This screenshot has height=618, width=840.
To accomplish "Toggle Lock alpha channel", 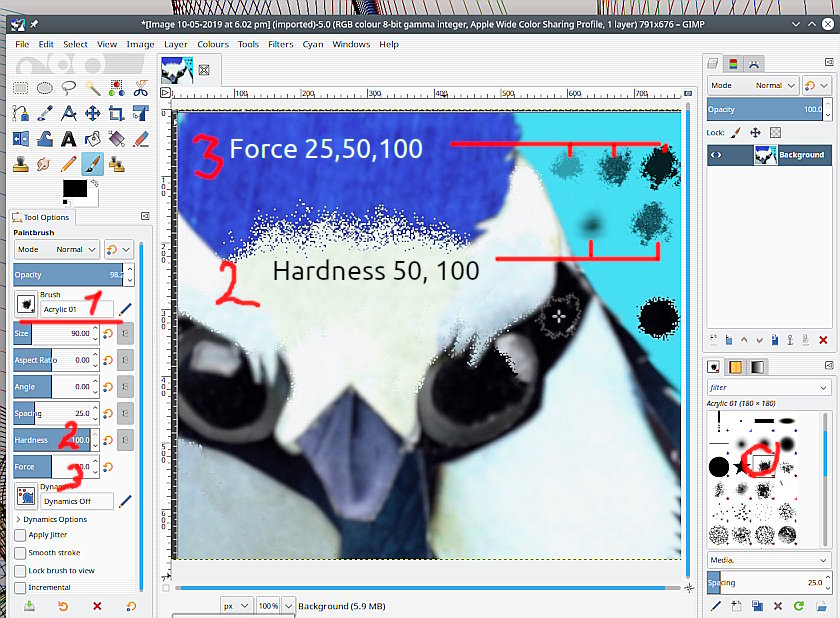I will pos(775,132).
